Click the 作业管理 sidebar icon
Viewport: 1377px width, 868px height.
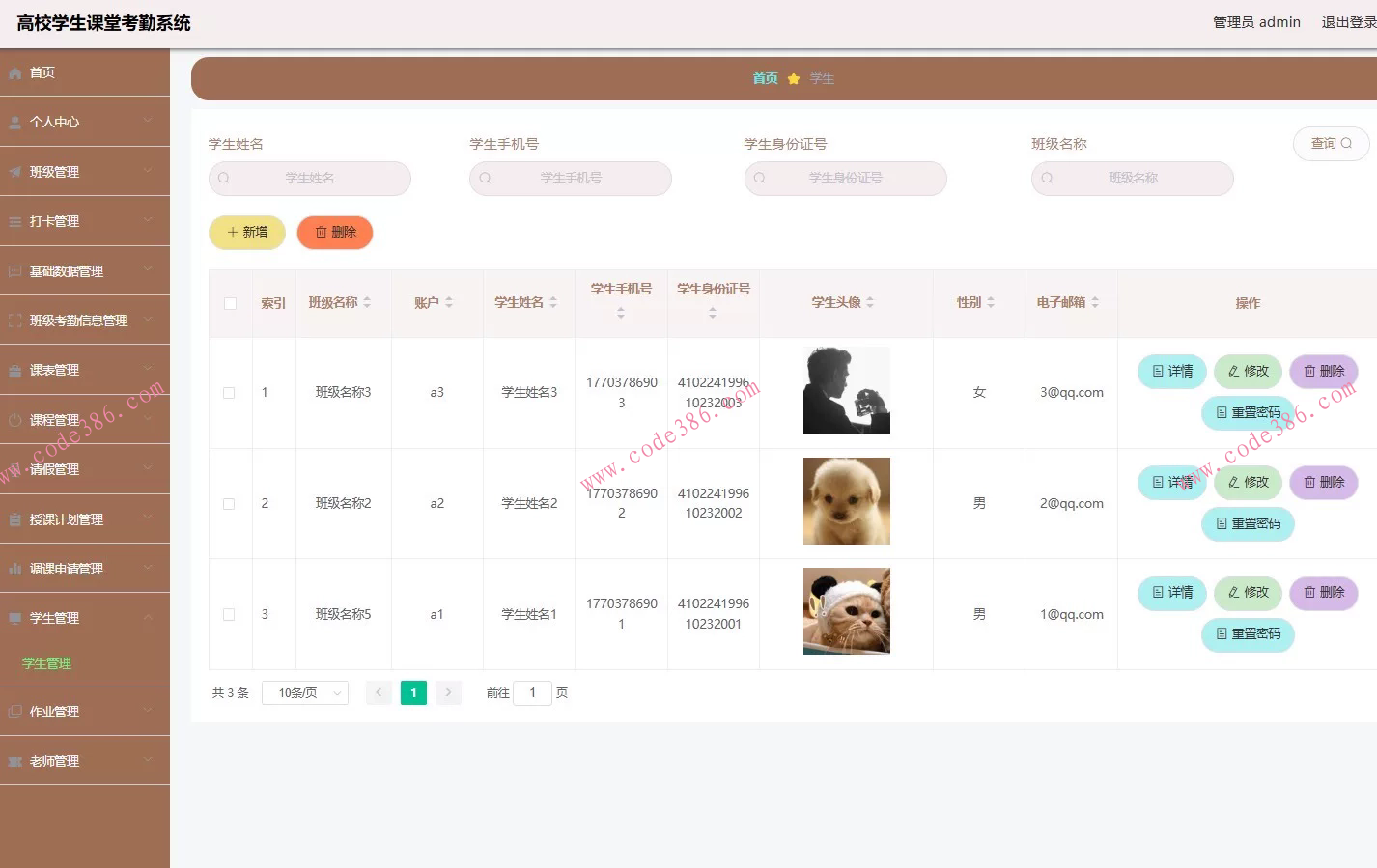14,711
